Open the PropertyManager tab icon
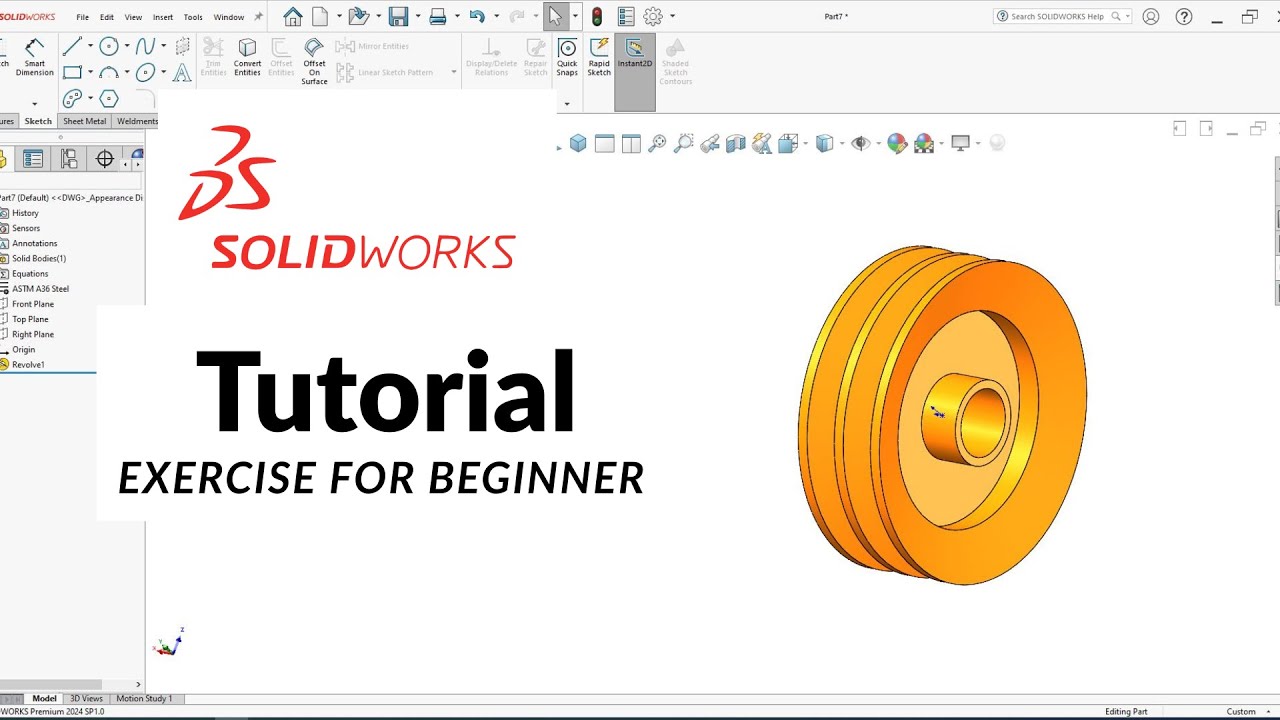The height and width of the screenshot is (720, 1280). click(33, 158)
